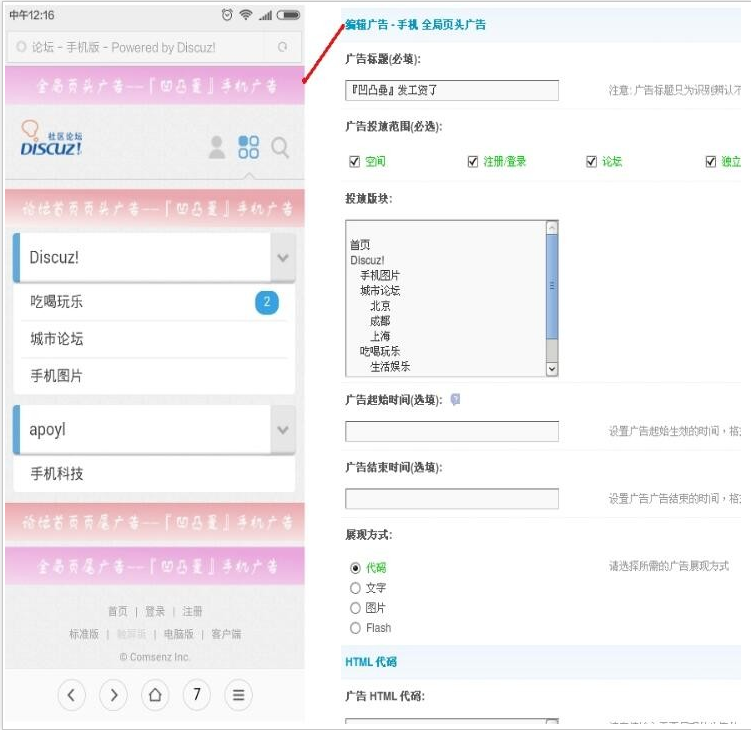Select 吃喝玩乐 in the 投放版块 list
Image resolution: width=751 pixels, height=730 pixels.
pyautogui.click(x=380, y=351)
